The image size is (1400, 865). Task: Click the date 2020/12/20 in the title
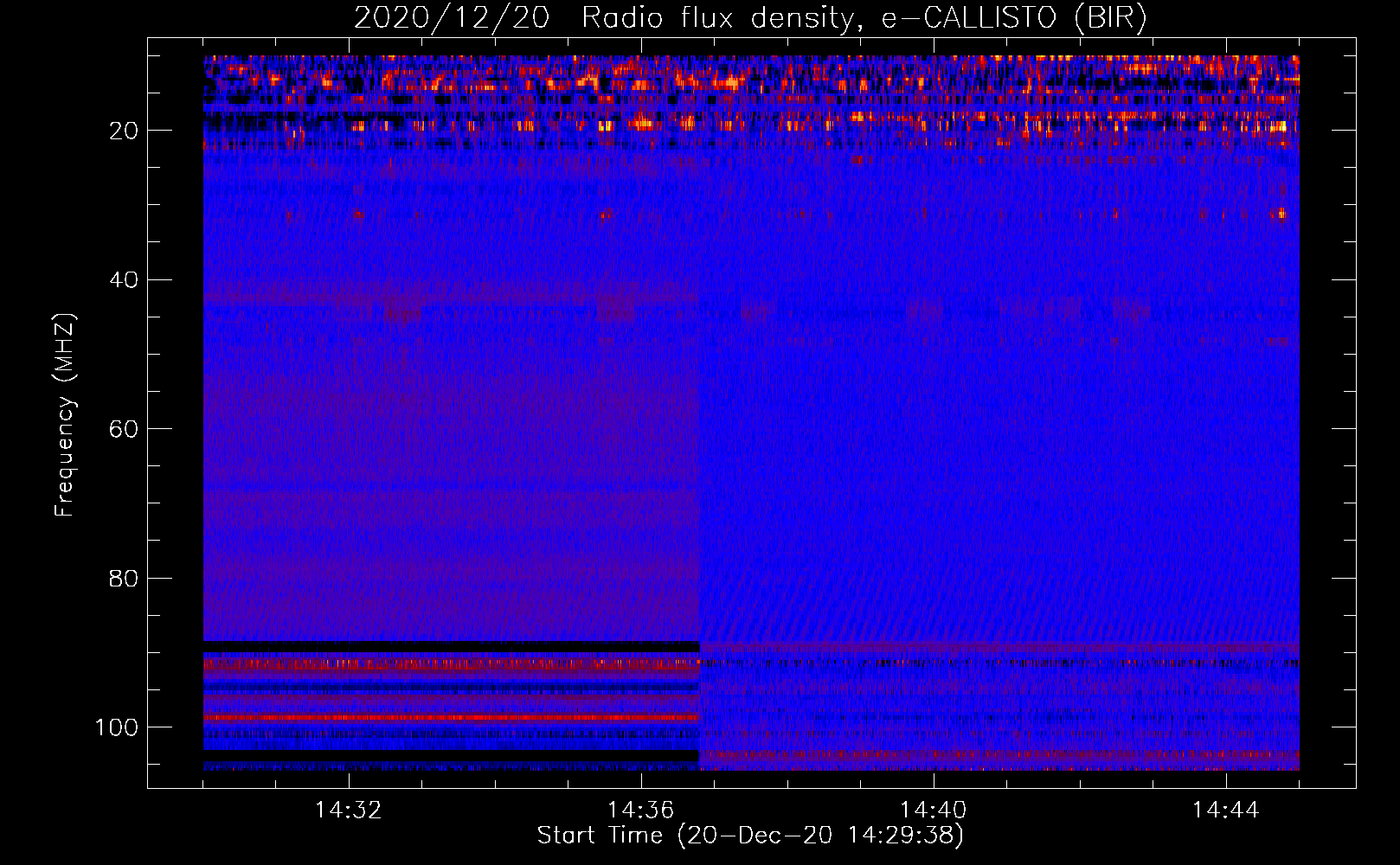[x=451, y=18]
